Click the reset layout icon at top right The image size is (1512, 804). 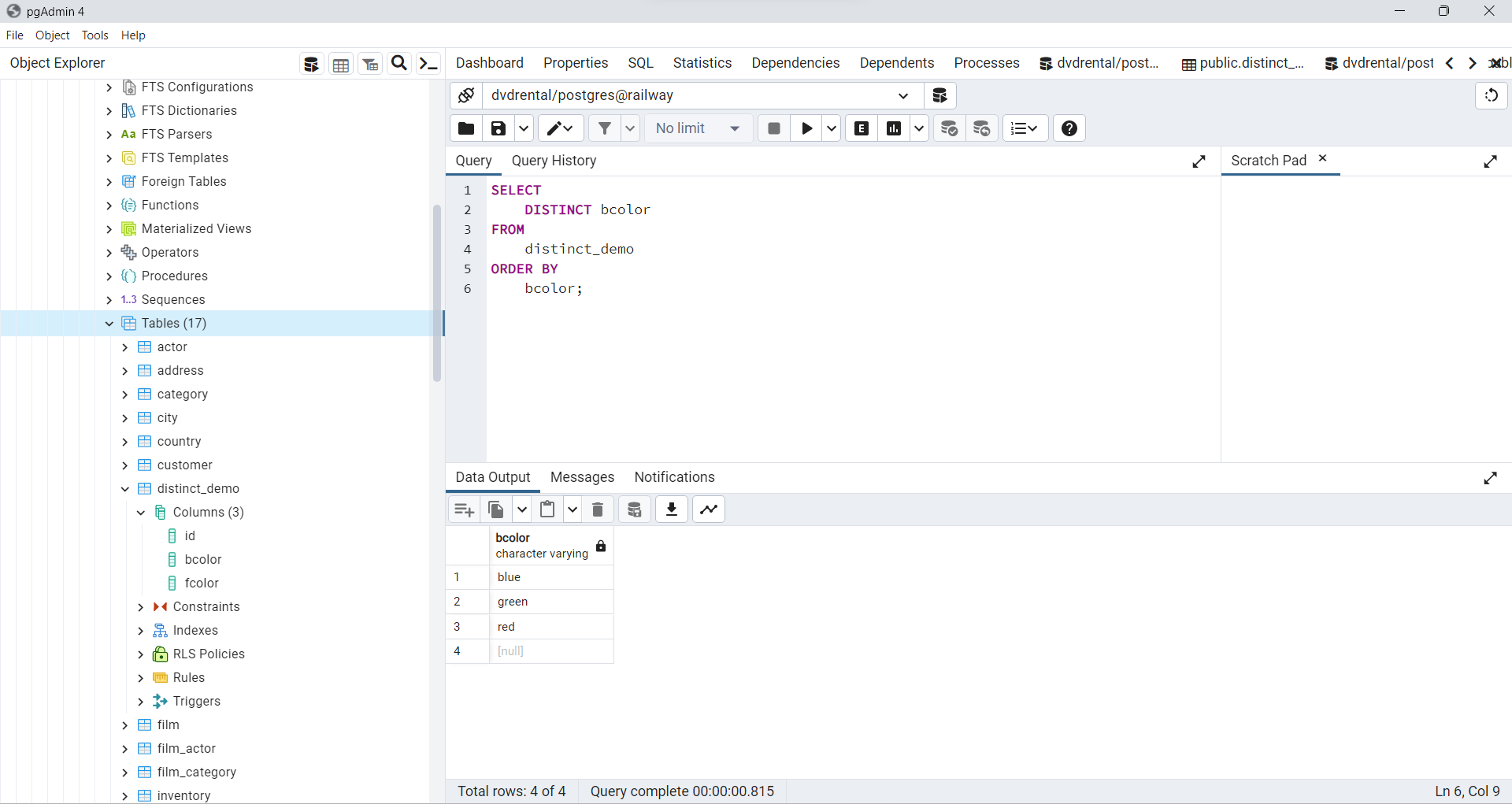tap(1492, 95)
